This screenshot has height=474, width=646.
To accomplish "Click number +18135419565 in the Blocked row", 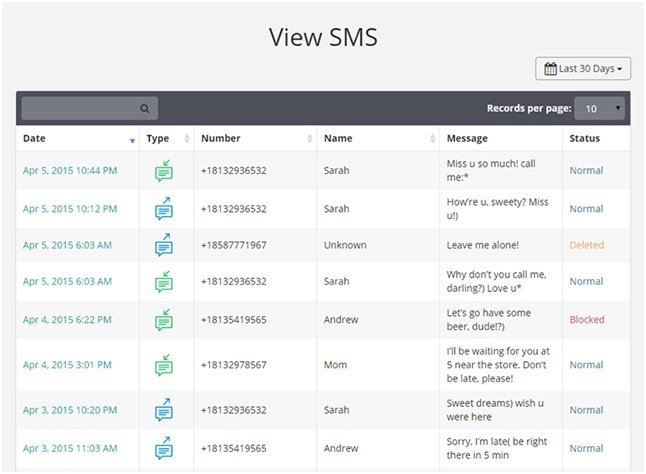I will [234, 320].
